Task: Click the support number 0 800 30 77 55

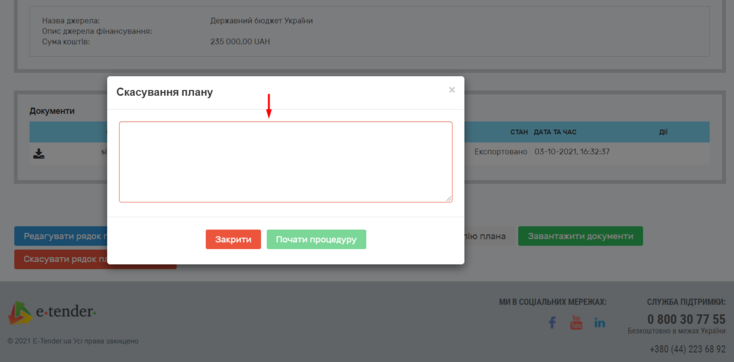Action: tap(686, 319)
